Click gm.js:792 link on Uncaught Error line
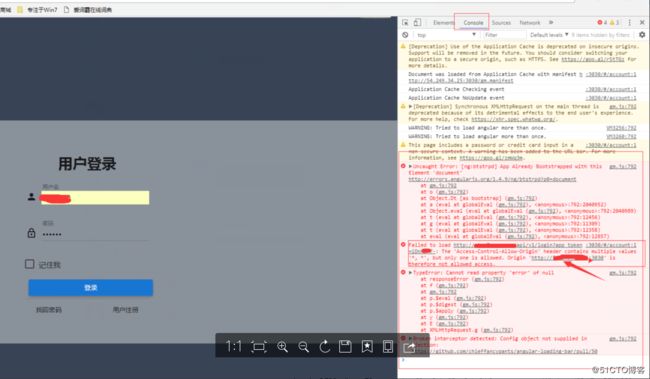The image size is (650, 379). [623, 166]
